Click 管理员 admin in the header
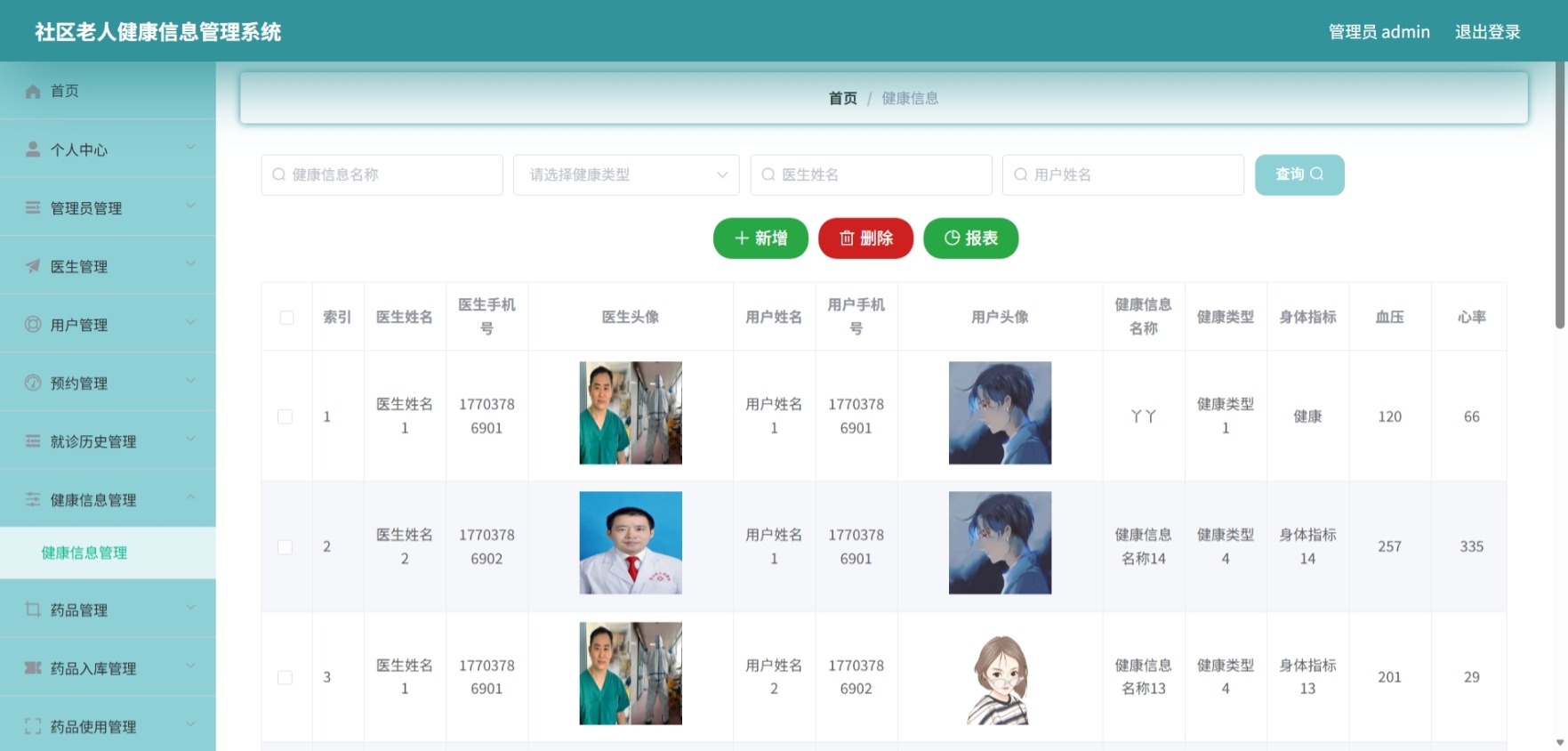This screenshot has width=1568, height=751. (x=1379, y=32)
